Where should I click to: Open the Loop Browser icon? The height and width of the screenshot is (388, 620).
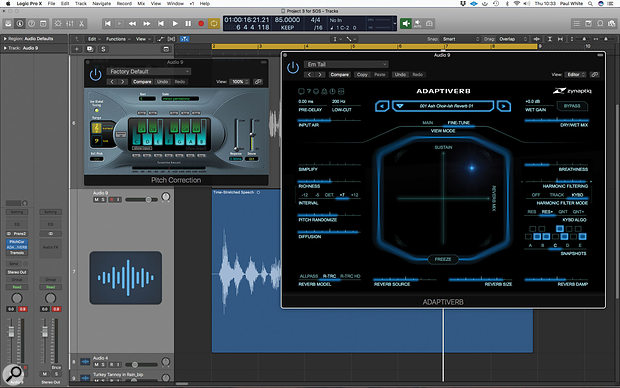[x=600, y=24]
